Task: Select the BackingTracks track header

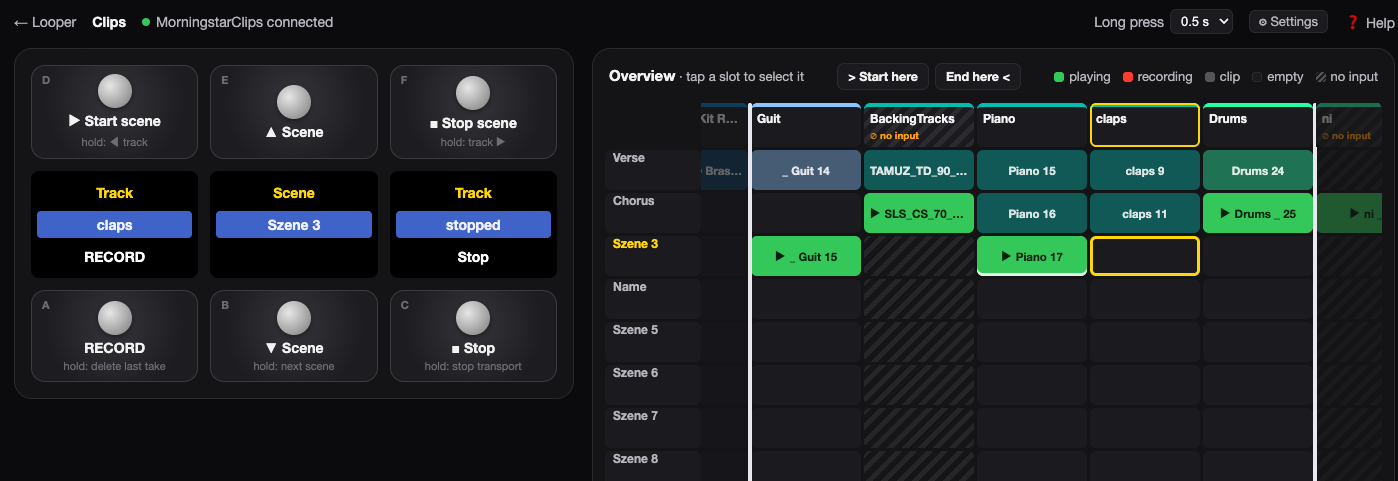Action: 919,125
